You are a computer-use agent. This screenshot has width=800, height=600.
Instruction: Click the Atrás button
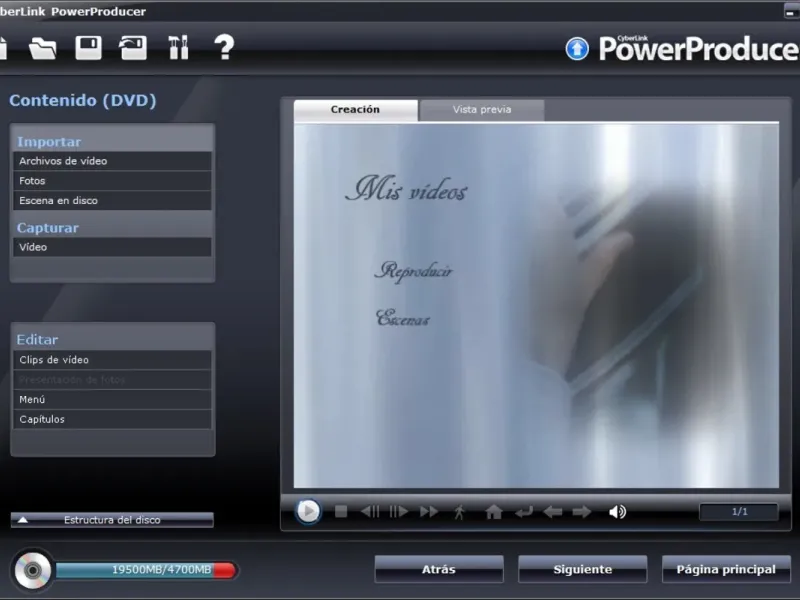pyautogui.click(x=439, y=569)
